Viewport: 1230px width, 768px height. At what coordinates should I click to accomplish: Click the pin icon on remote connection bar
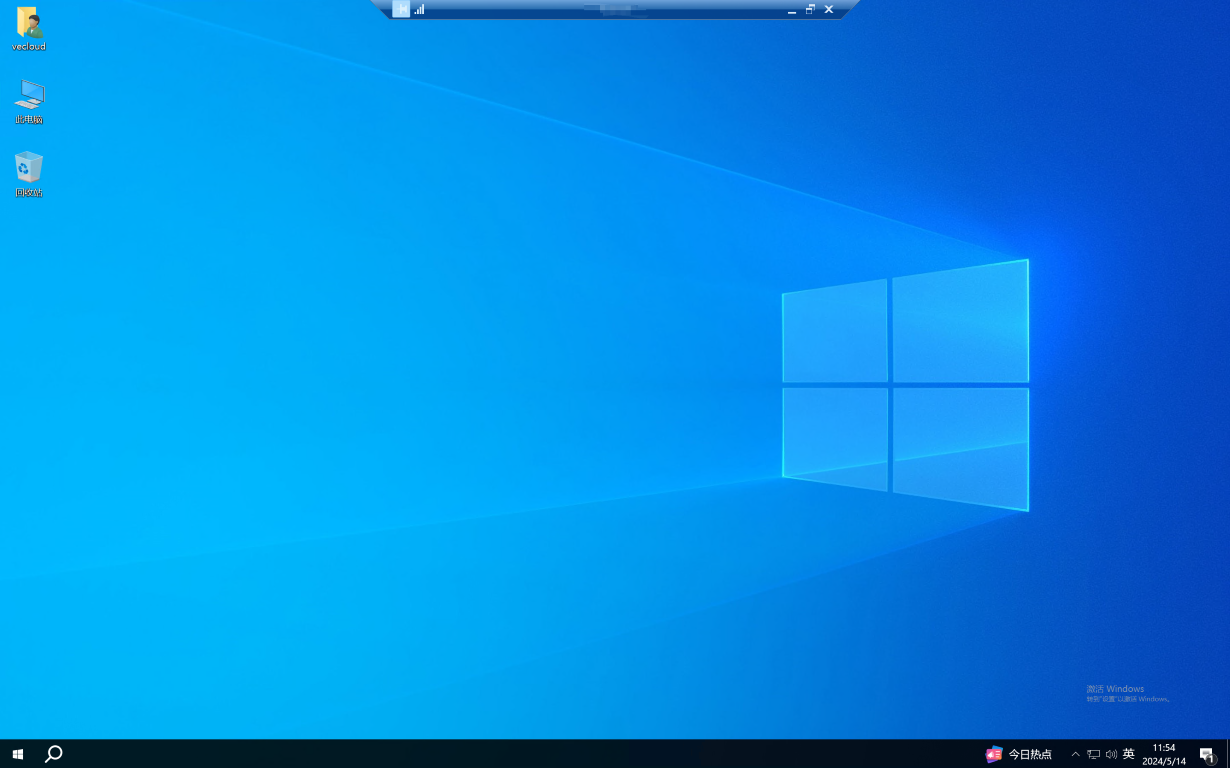[401, 9]
